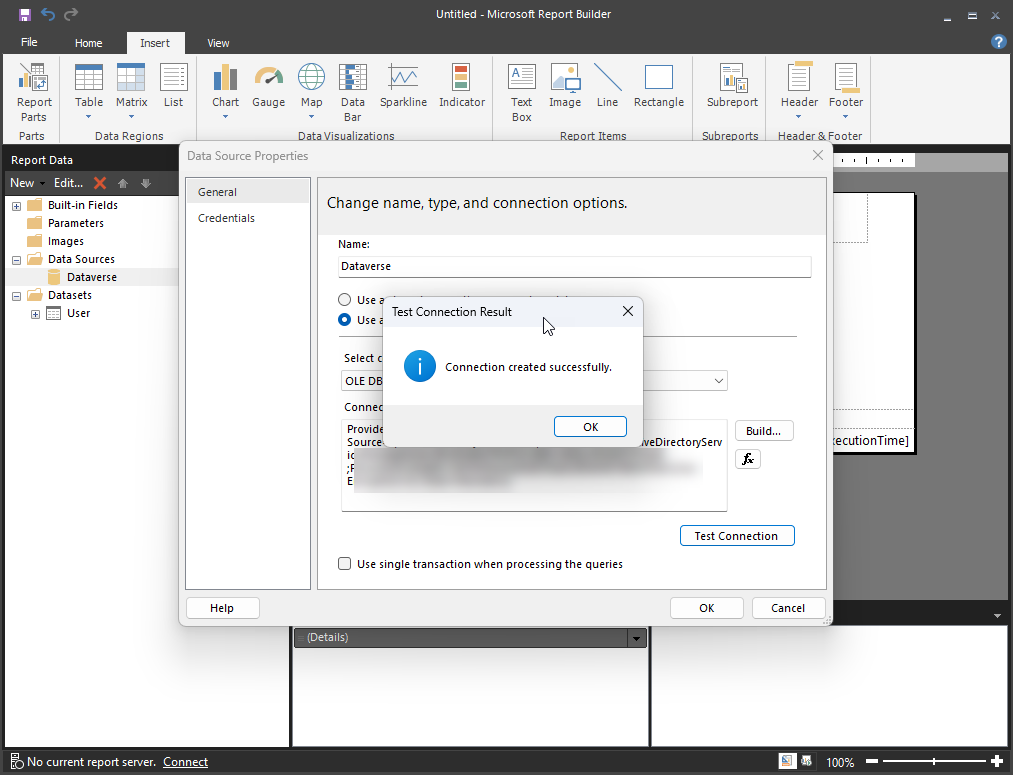Click the Redo arrow icon
The image size is (1013, 775).
pyautogui.click(x=71, y=14)
